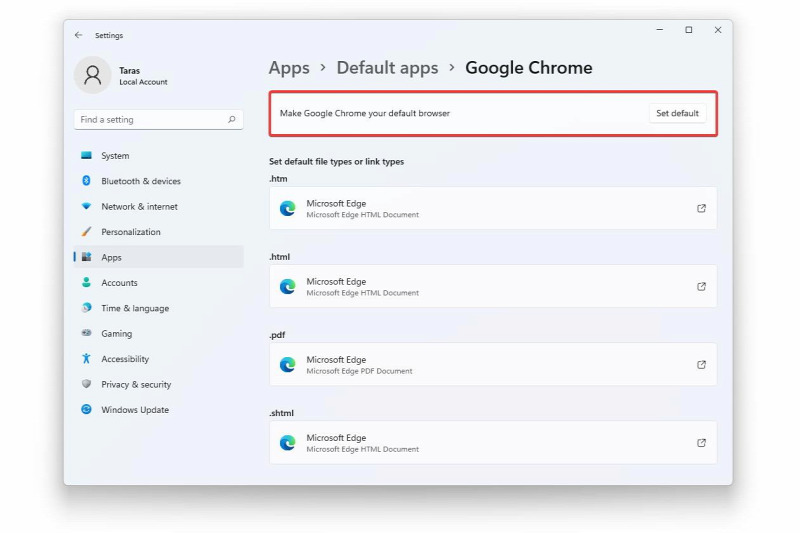Go to Default apps breadcrumb link
800x533 pixels.
pyautogui.click(x=387, y=68)
